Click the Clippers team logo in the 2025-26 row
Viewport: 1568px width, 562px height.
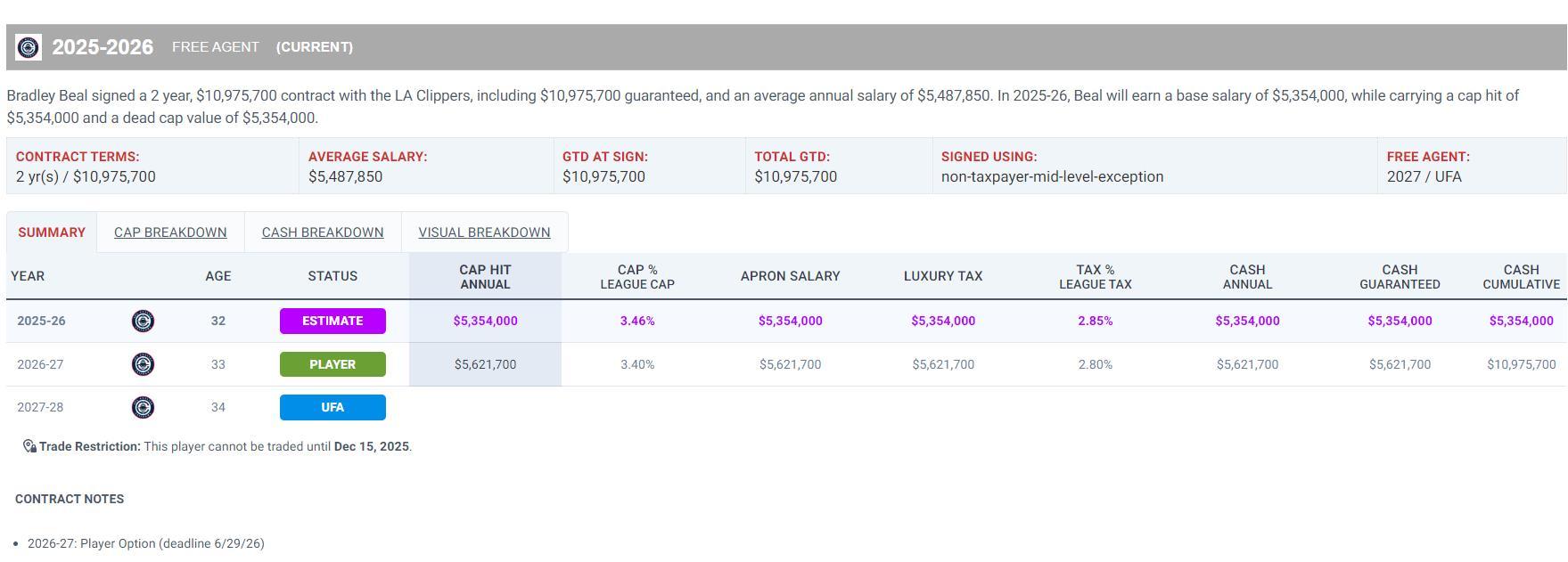point(143,321)
